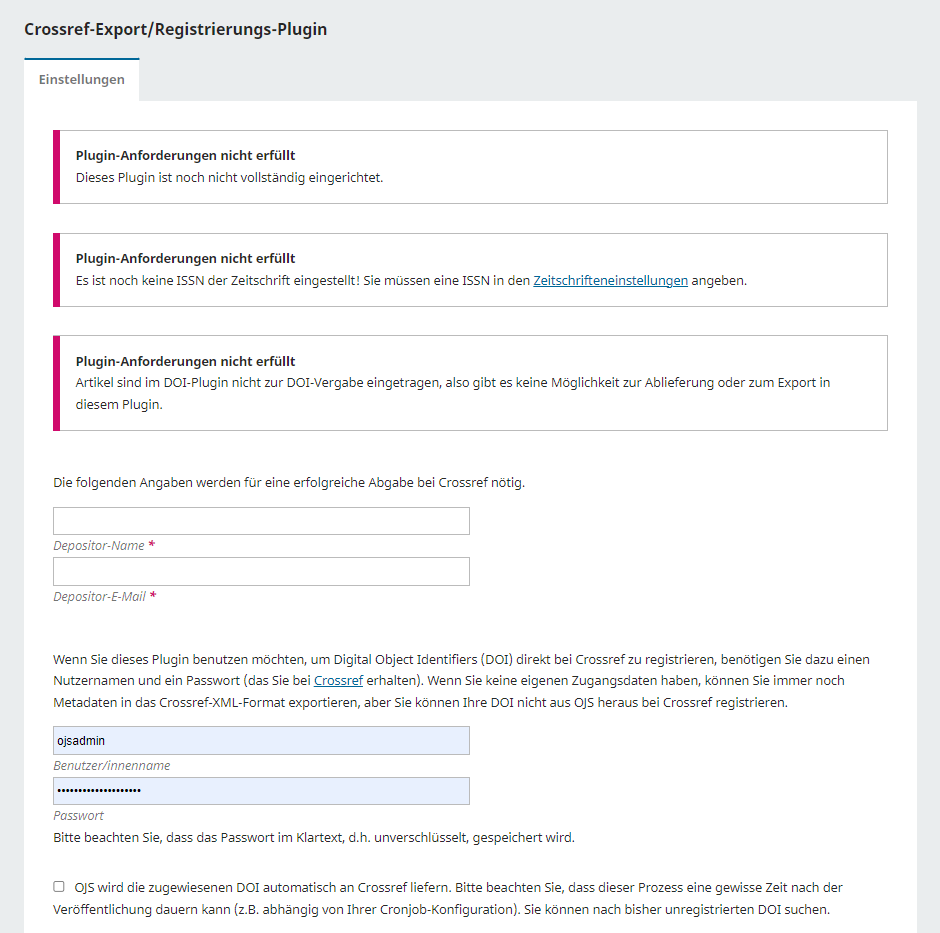This screenshot has width=940, height=933.
Task: Click the Benutzer/innenname label
Action: [112, 766]
